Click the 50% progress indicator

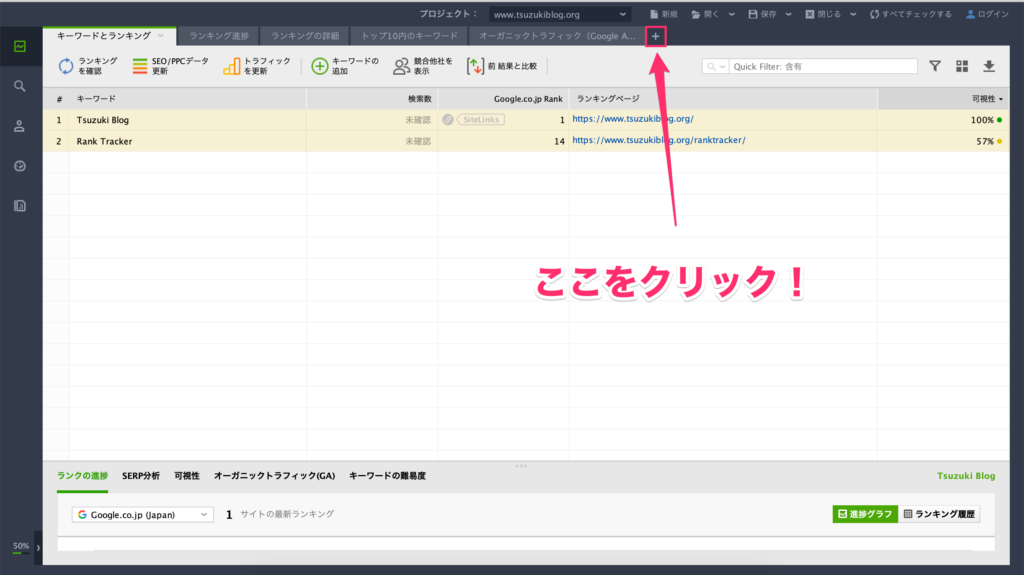point(21,547)
